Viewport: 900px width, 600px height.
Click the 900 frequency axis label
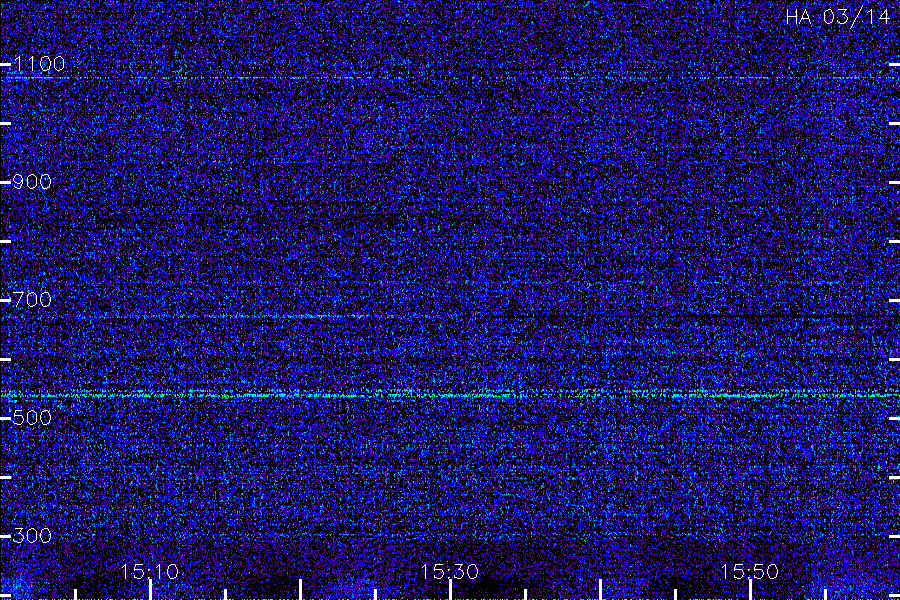[32, 182]
